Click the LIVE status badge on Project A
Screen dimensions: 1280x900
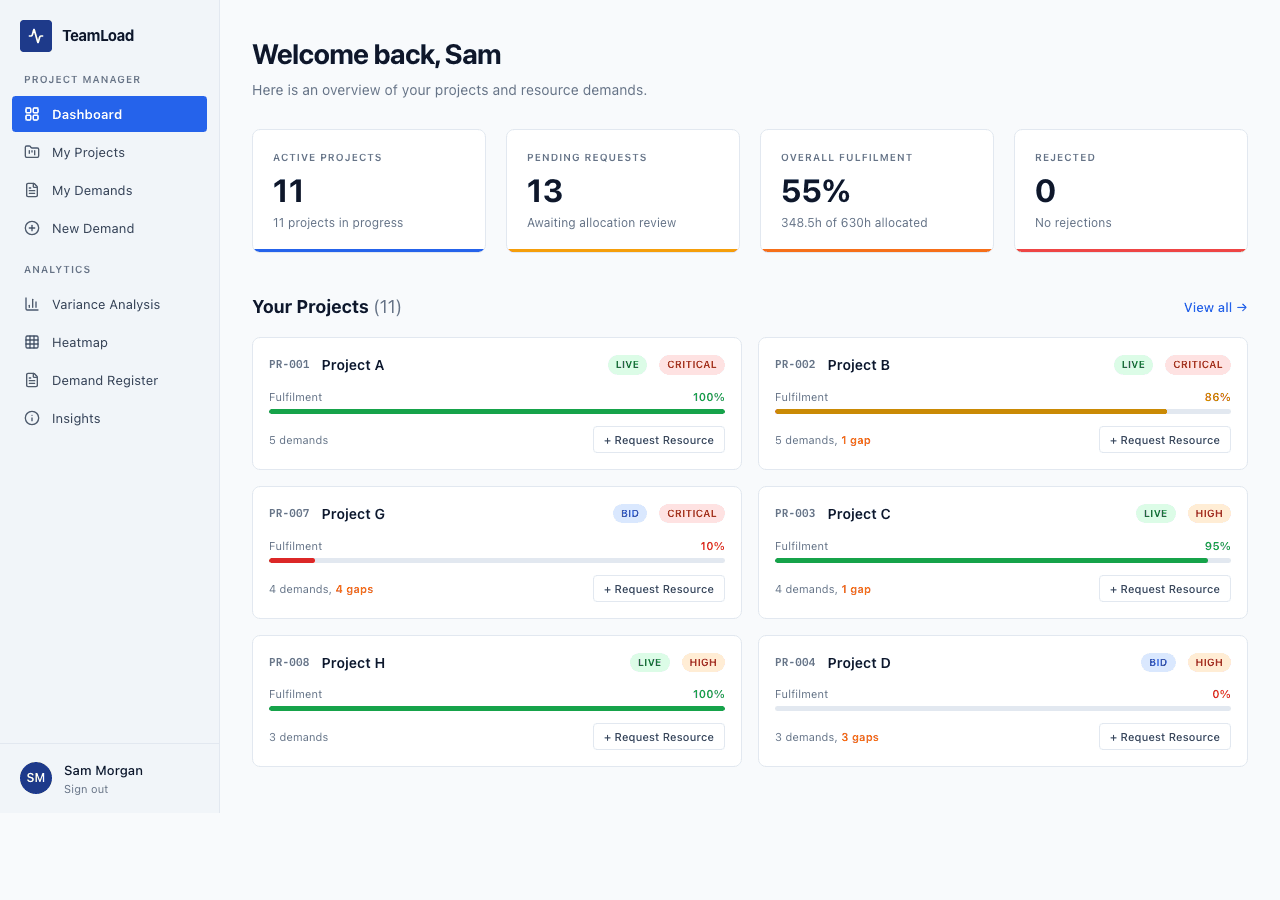pos(627,365)
